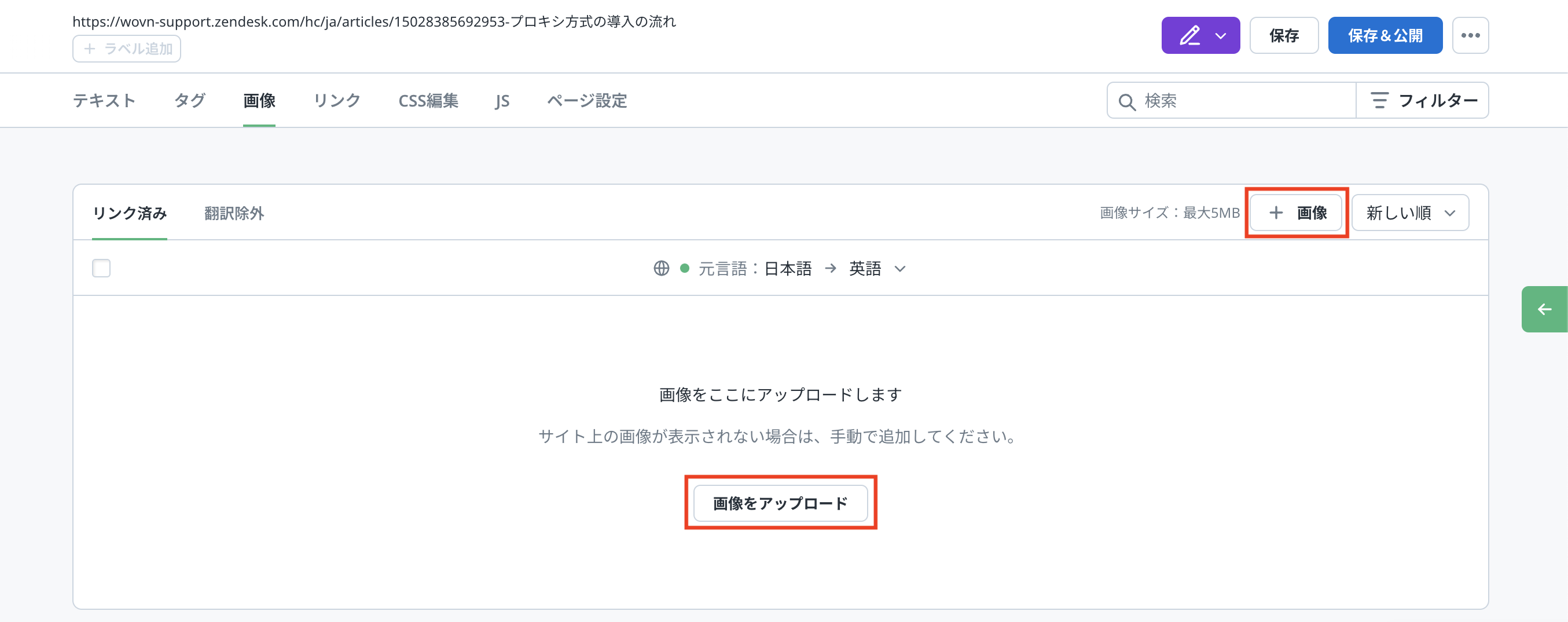Click the plus icon in ラベル追加

tap(90, 49)
